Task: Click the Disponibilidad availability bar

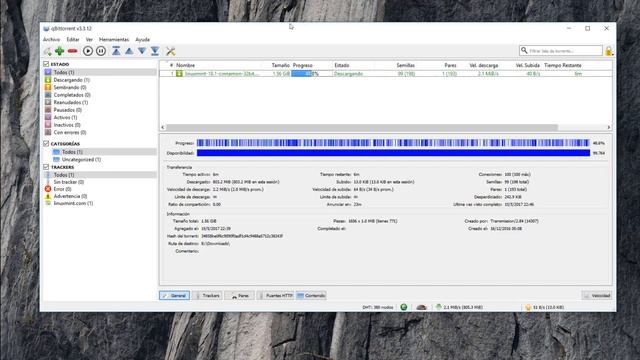Action: [393, 153]
